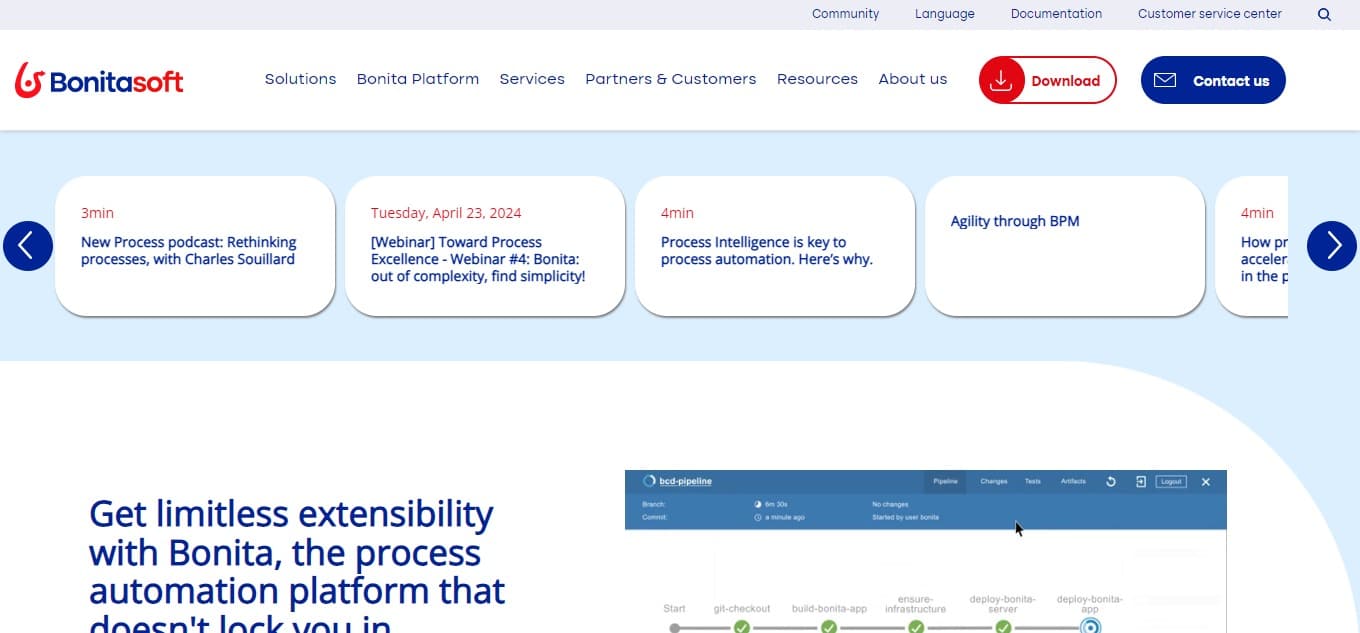Viewport: 1360px width, 633px height.
Task: Expand the Language menu
Action: 944,14
